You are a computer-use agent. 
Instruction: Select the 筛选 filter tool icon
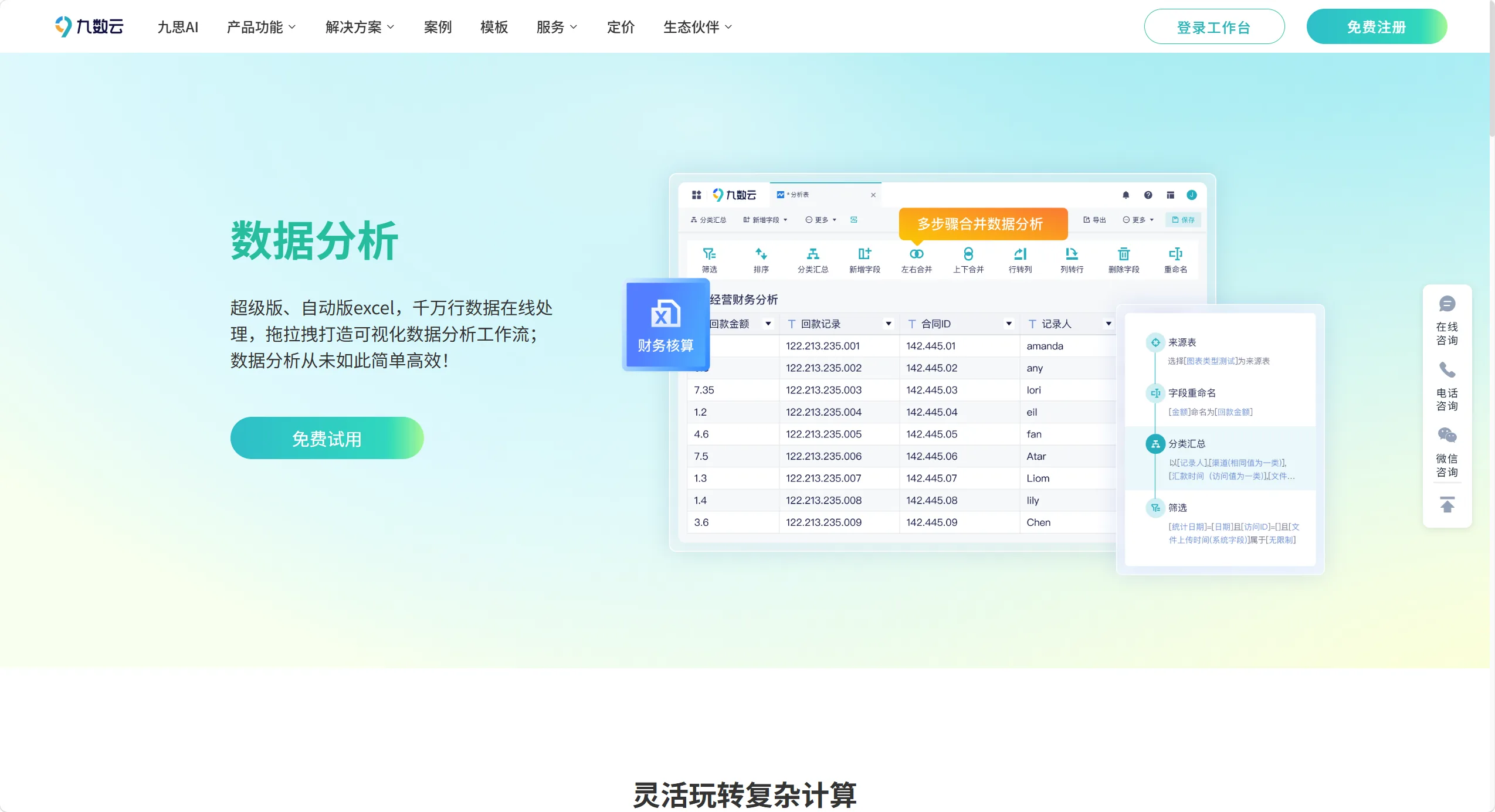pyautogui.click(x=709, y=254)
